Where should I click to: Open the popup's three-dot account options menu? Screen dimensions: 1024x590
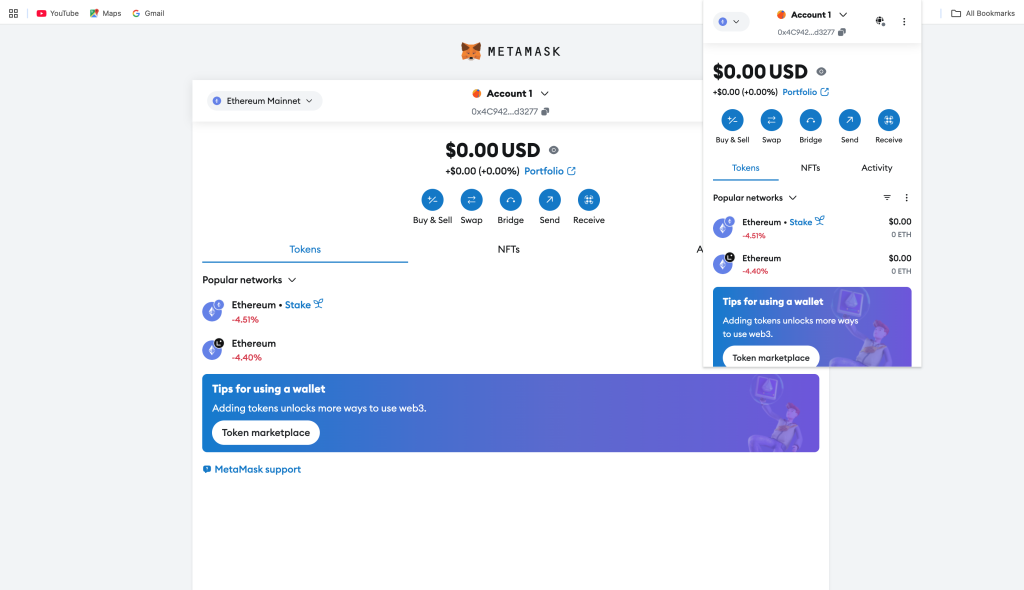point(904,21)
